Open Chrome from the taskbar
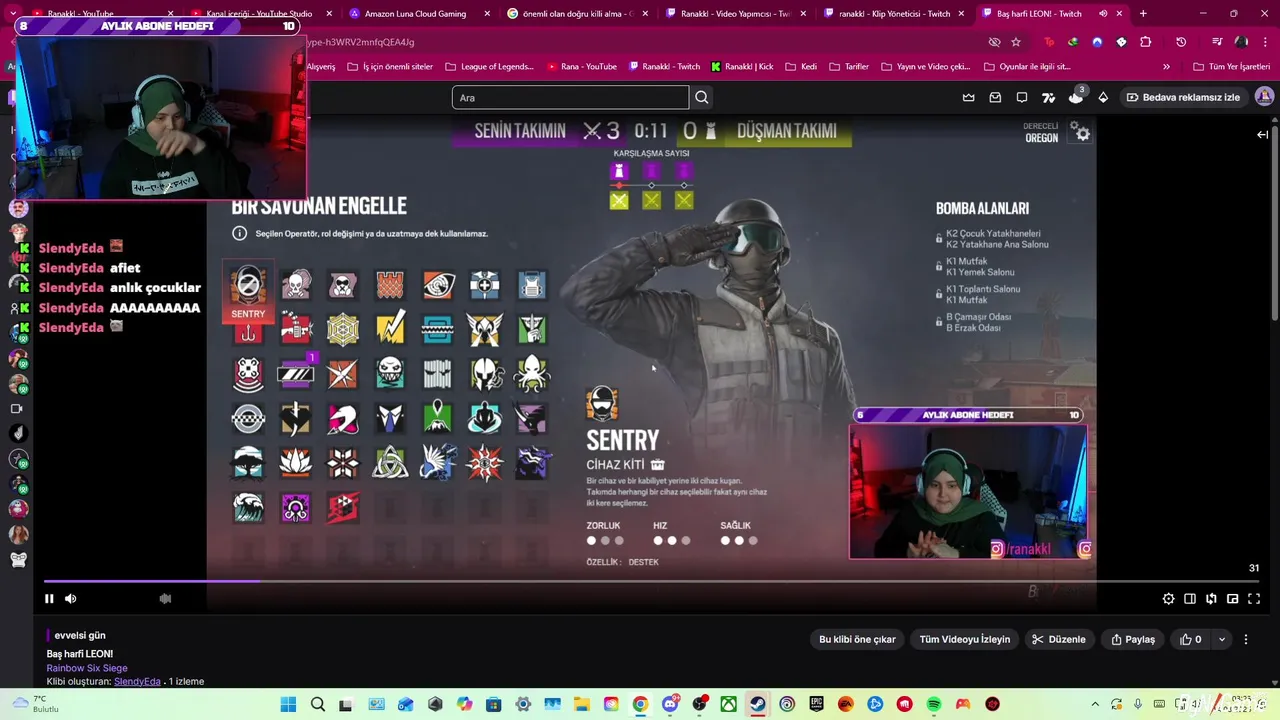This screenshot has width=1280, height=720. pos(640,705)
